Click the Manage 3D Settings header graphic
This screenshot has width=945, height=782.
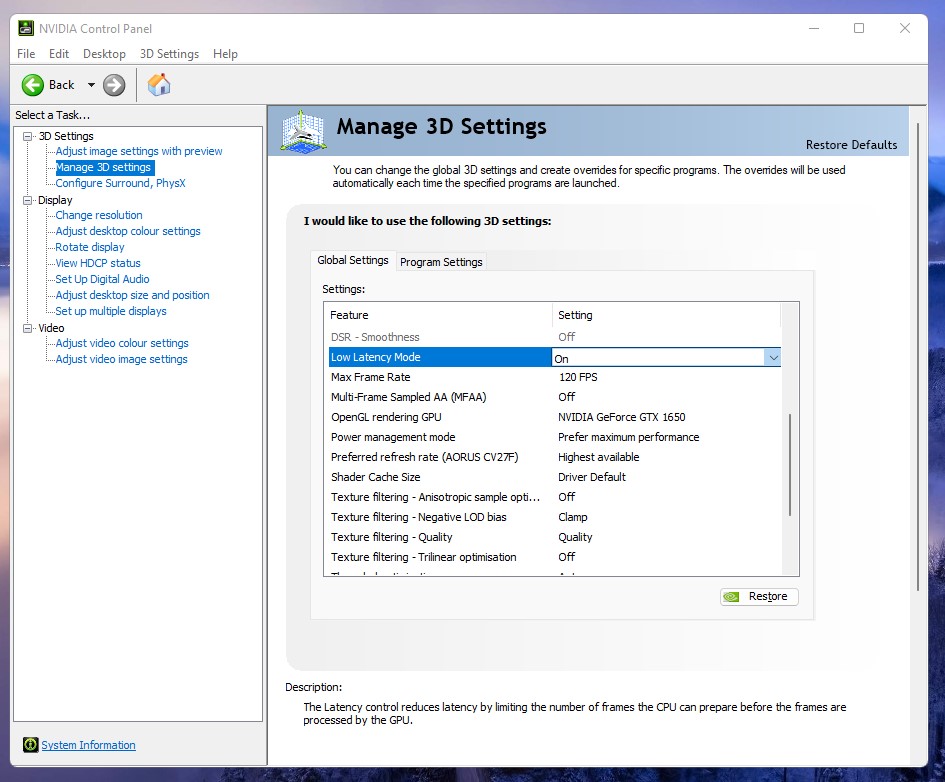pyautogui.click(x=303, y=130)
